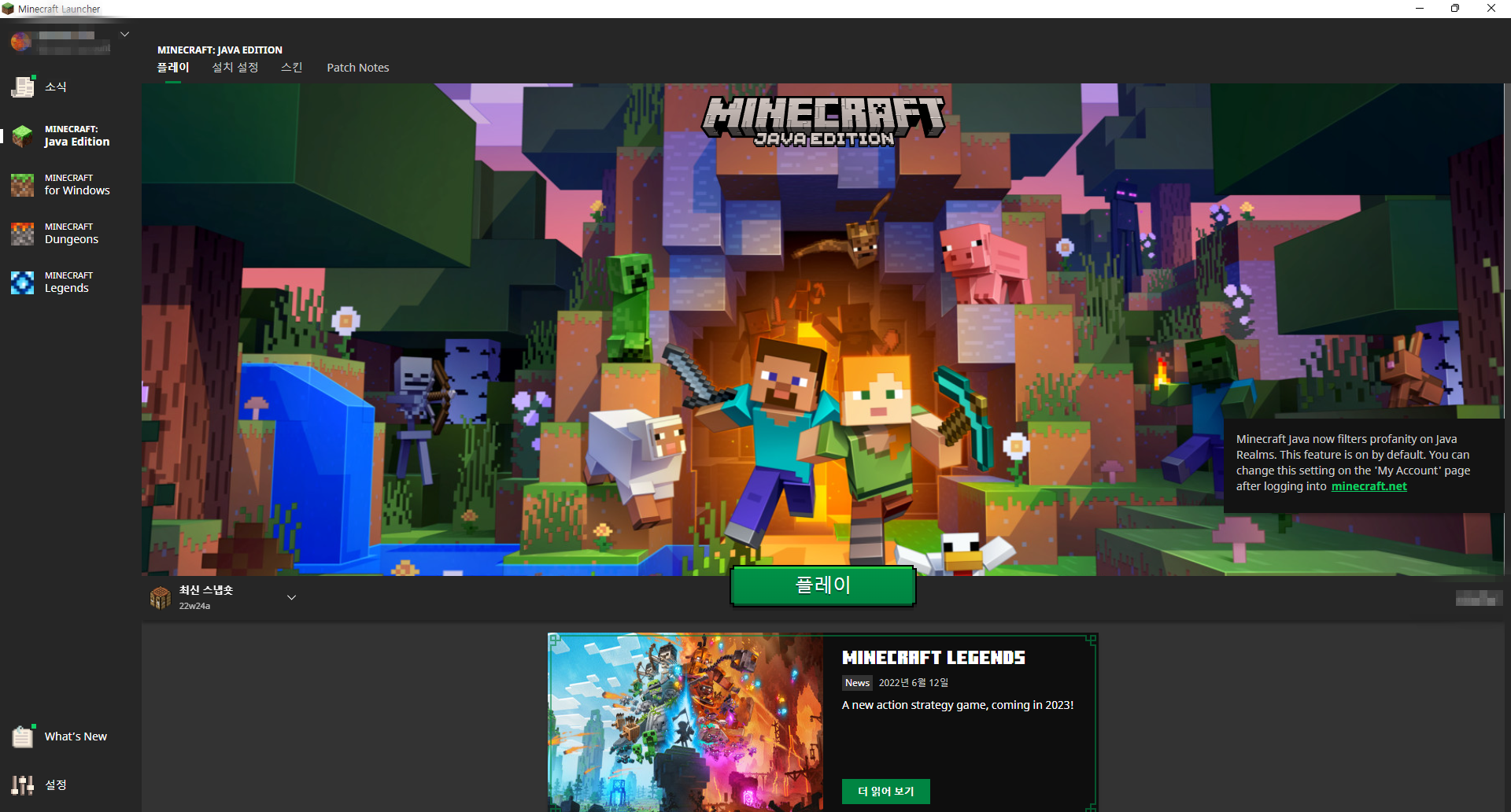1511x812 pixels.
Task: Click the MINECRAFT LEGENDS news headline
Action: coord(933,658)
